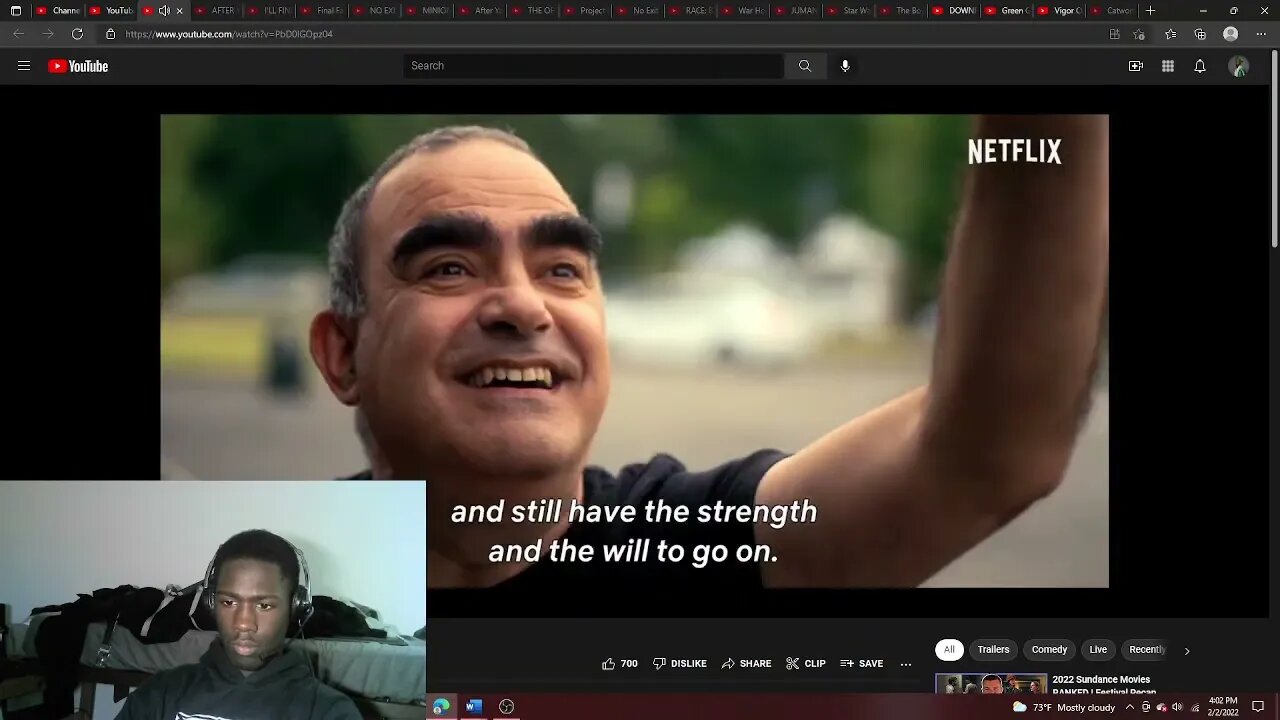View YouTube notifications bell
Viewport: 1280px width, 720px height.
1200,66
